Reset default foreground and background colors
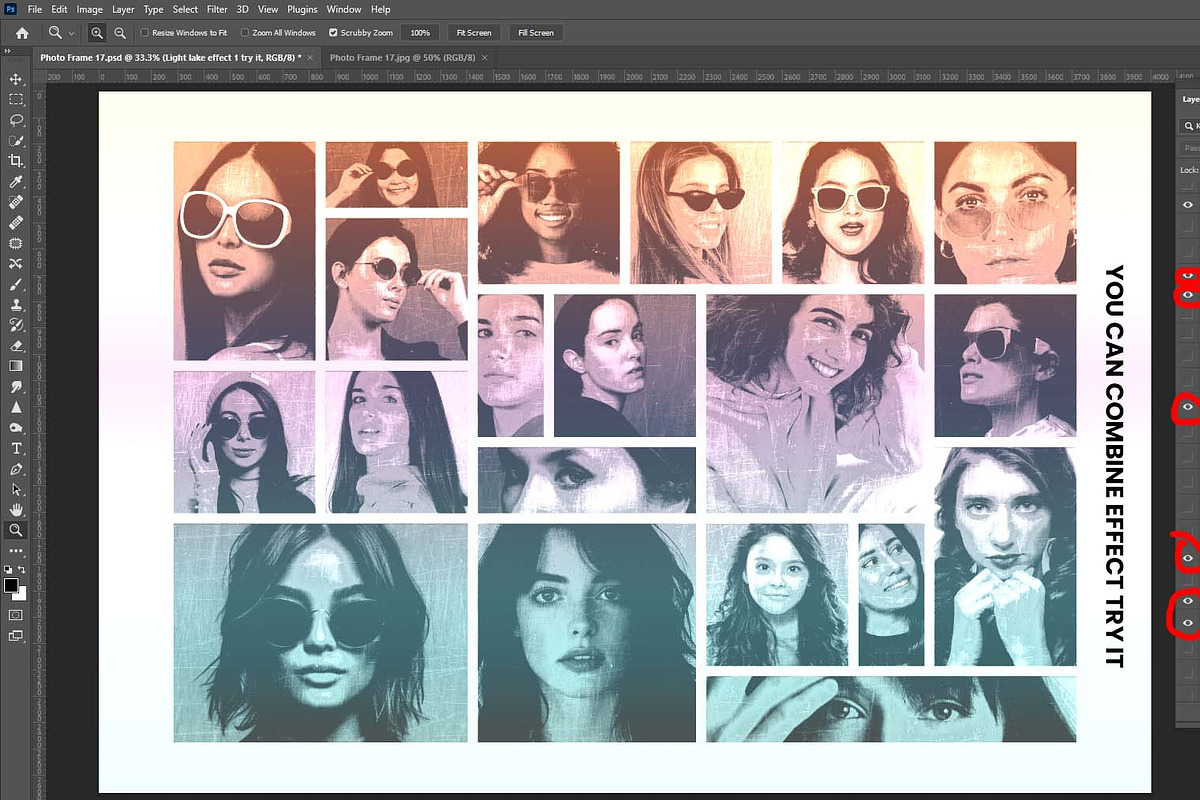The image size is (1200, 800). coord(8,569)
